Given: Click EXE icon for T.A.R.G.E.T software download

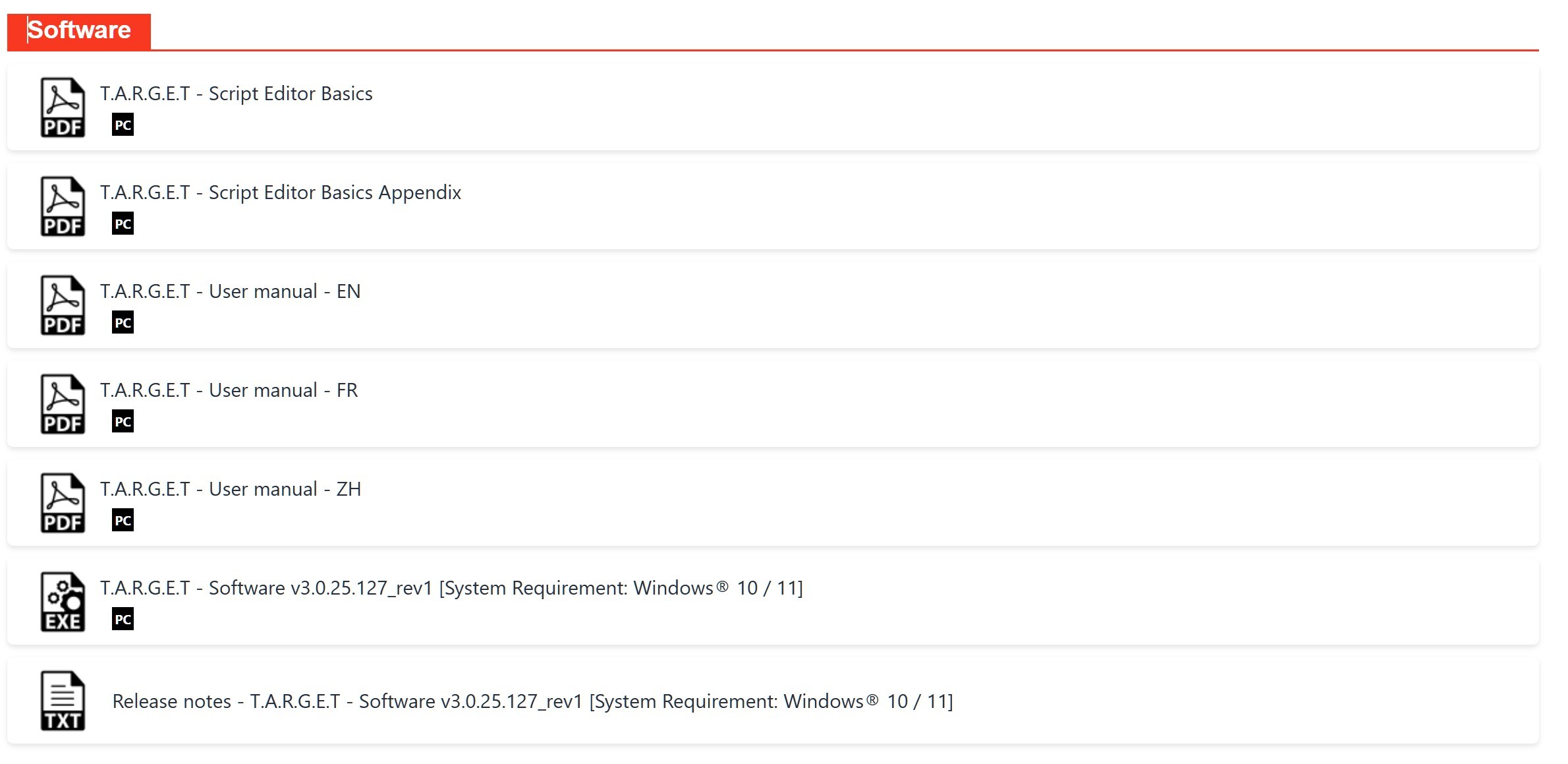Looking at the screenshot, I should (63, 602).
